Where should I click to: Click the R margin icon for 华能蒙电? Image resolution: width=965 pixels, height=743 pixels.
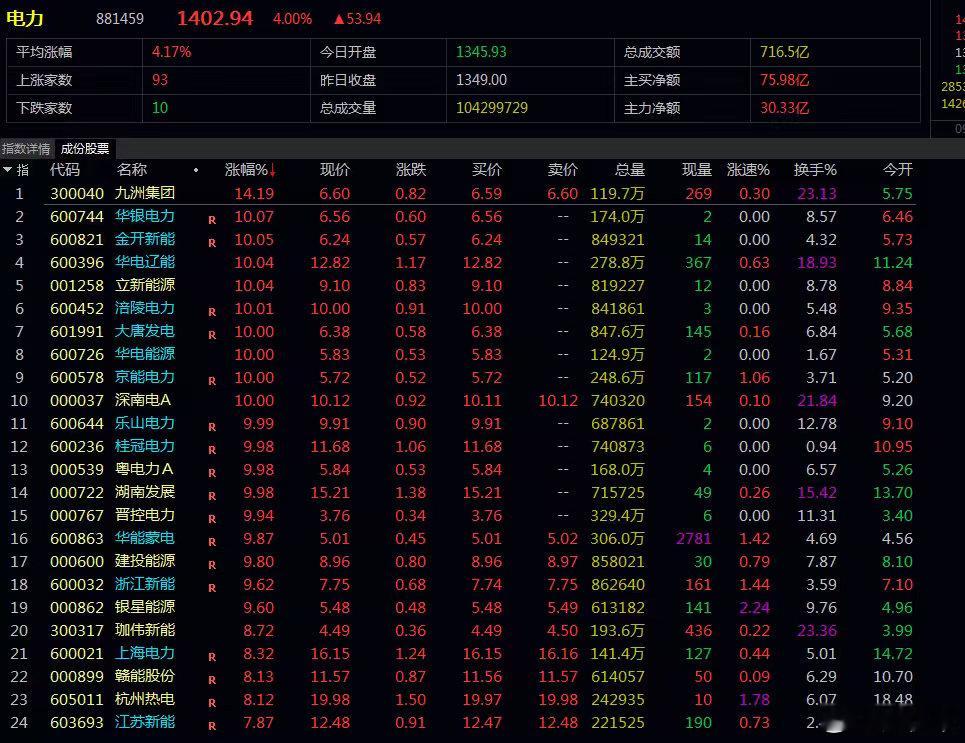pos(212,542)
